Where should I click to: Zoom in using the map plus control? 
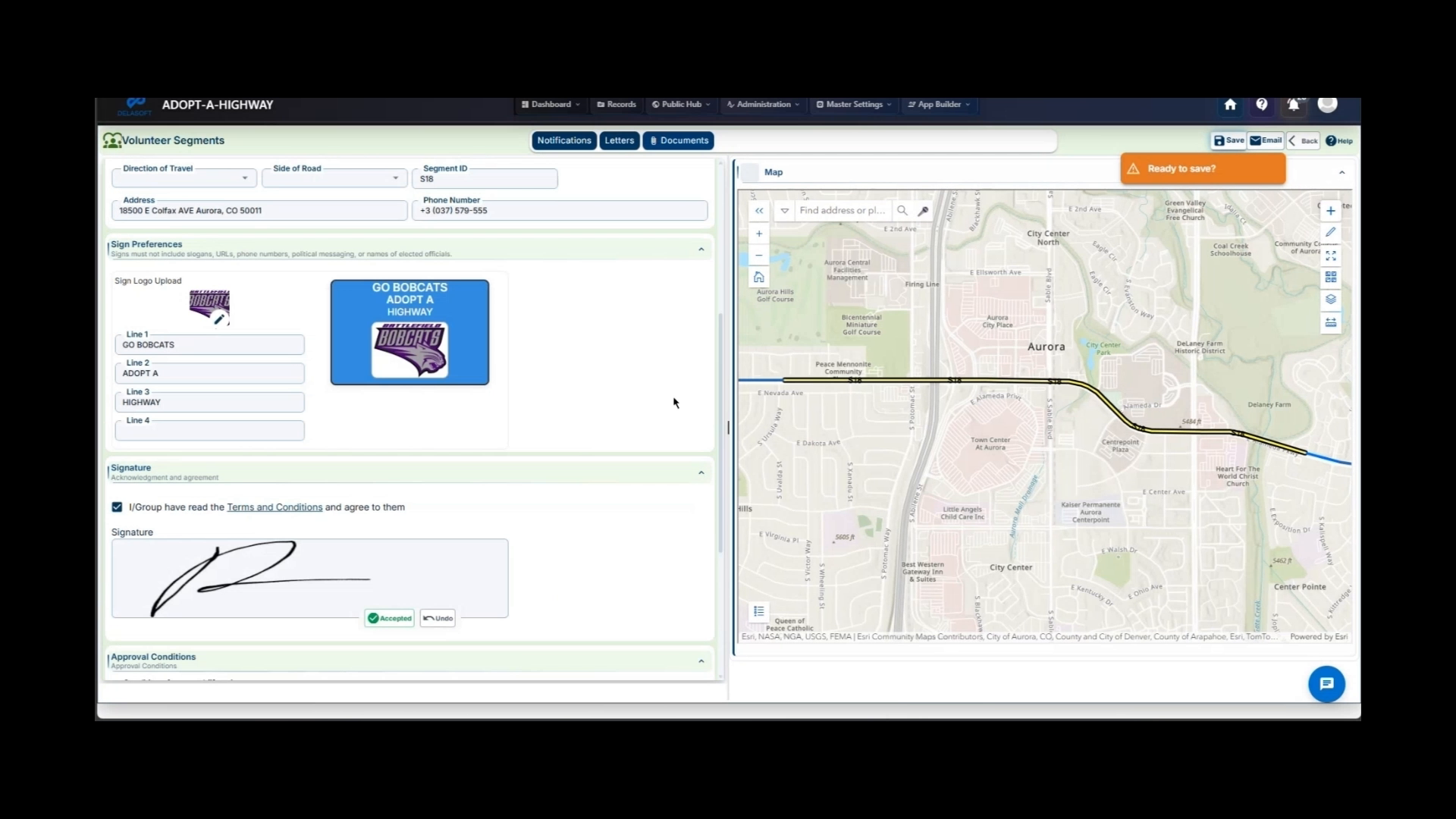tap(758, 234)
